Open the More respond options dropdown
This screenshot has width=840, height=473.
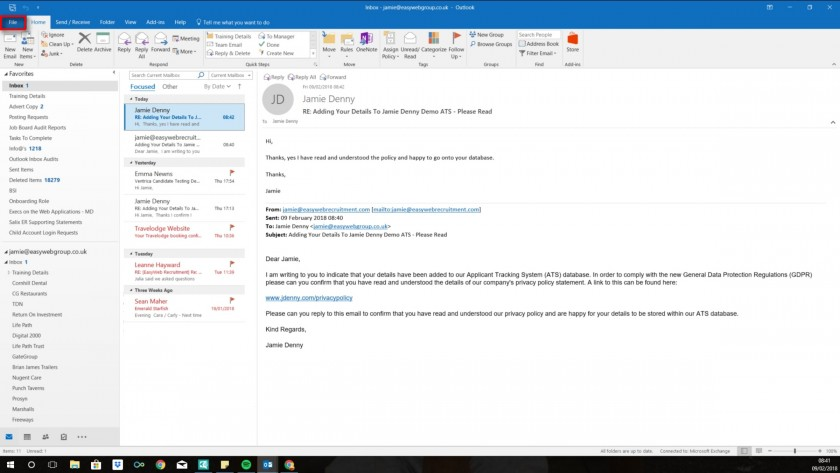click(184, 51)
